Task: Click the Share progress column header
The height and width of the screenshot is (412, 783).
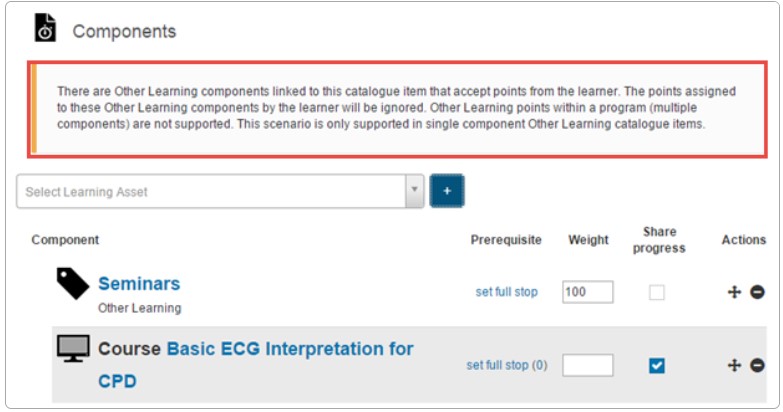Action: point(659,240)
